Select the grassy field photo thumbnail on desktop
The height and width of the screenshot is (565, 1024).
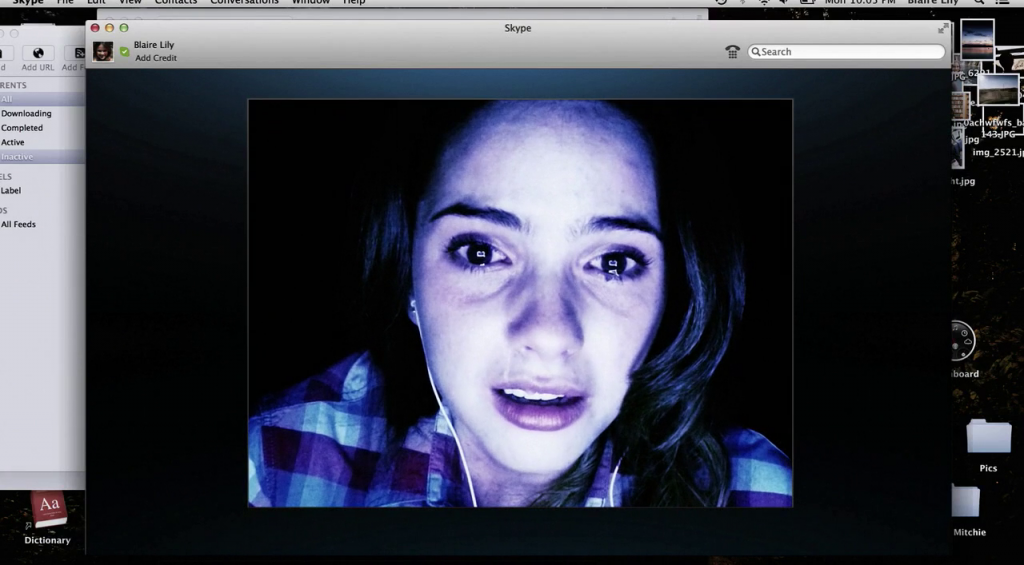click(x=998, y=89)
